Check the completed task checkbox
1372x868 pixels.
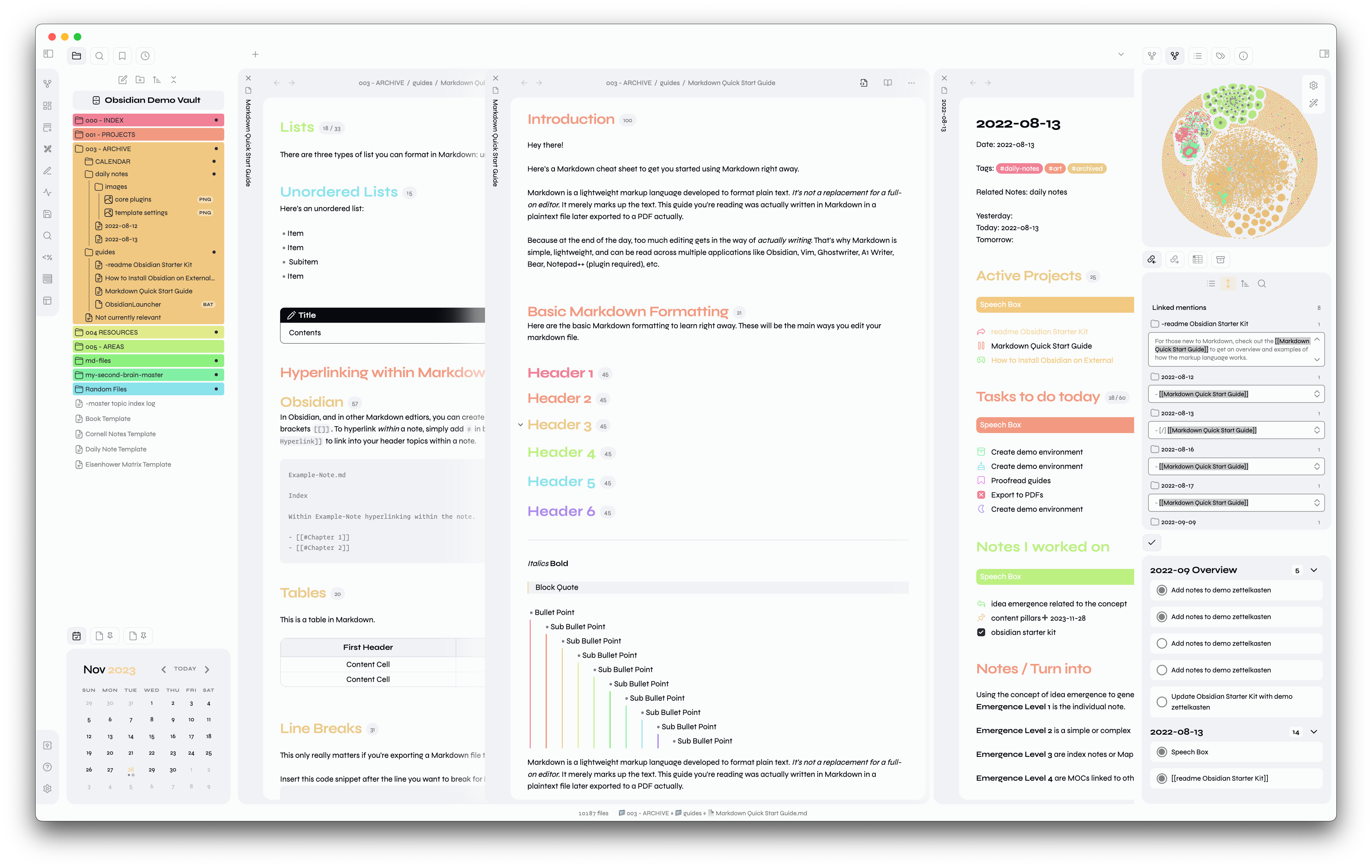coord(981,632)
